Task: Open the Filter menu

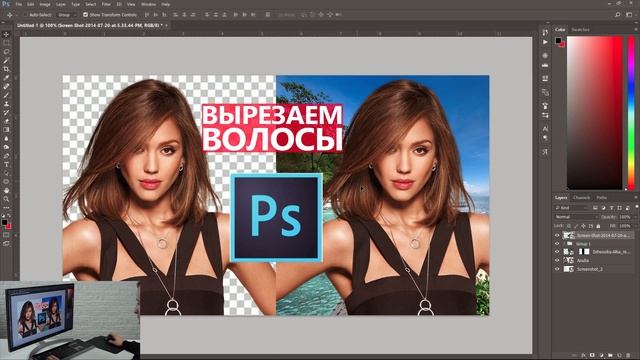Action: coord(106,4)
